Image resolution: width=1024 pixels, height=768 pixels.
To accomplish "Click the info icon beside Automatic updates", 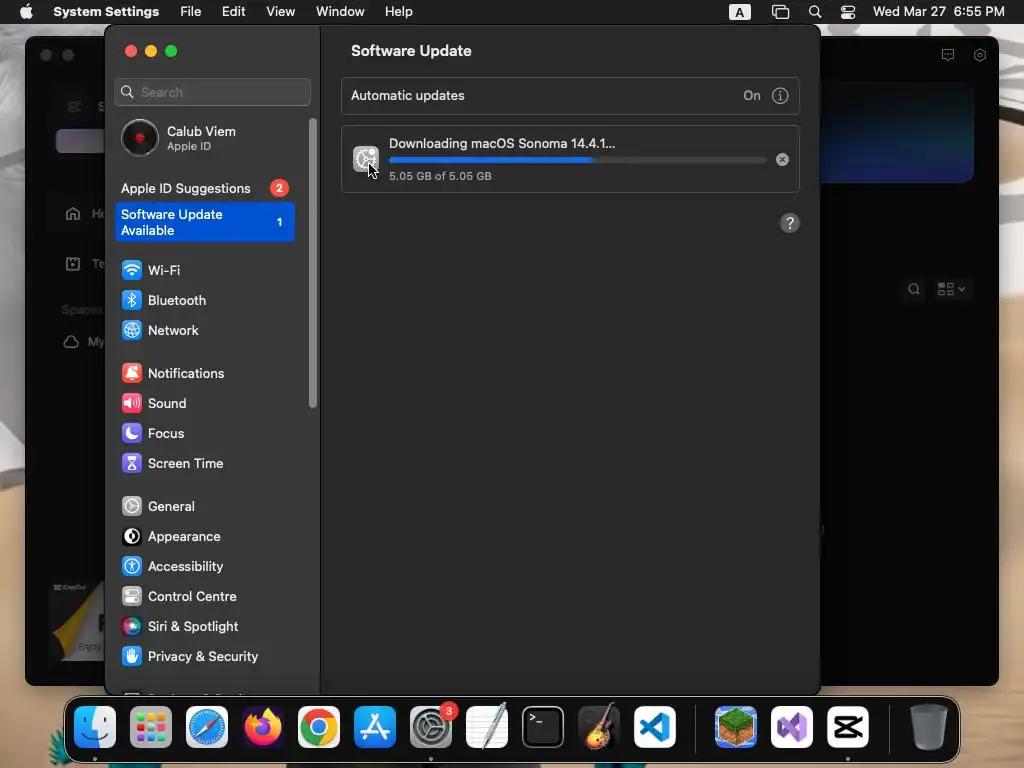I will [x=780, y=95].
